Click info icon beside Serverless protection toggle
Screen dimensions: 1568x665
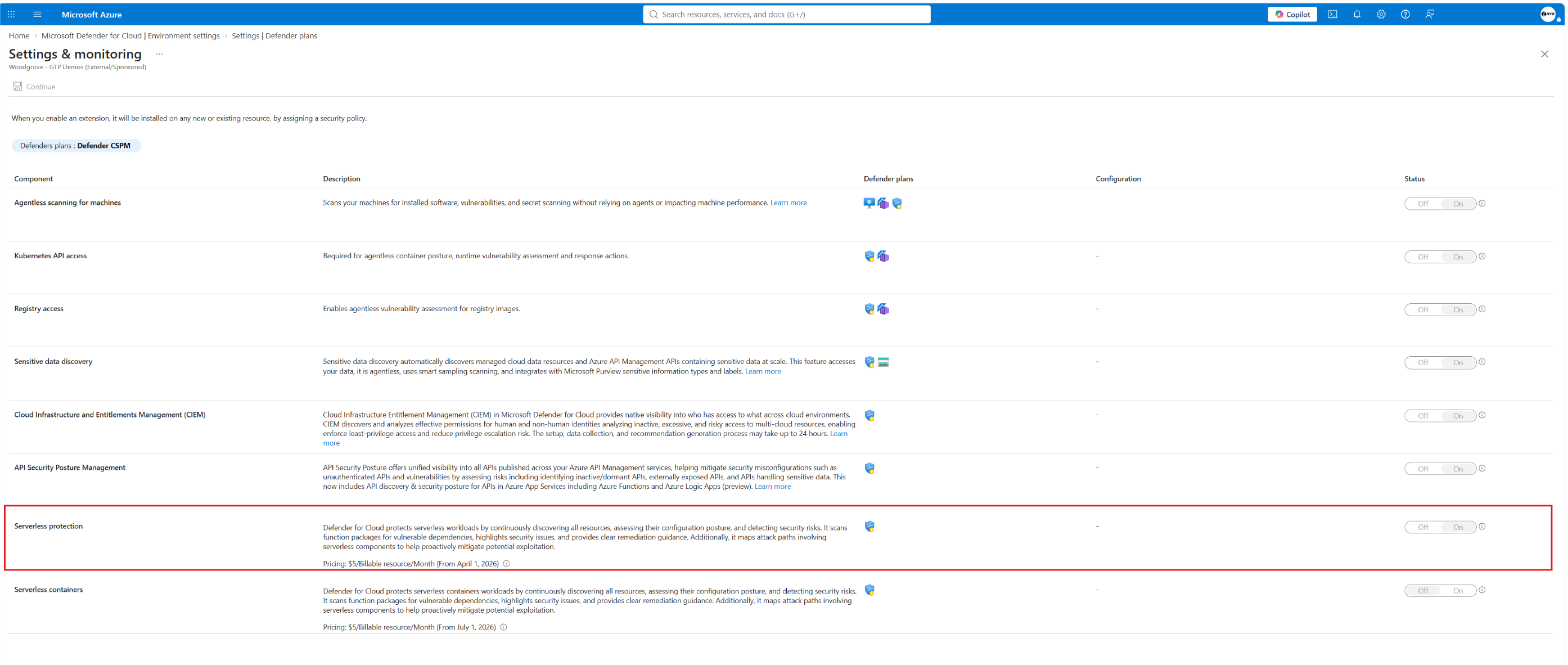coord(1482,527)
